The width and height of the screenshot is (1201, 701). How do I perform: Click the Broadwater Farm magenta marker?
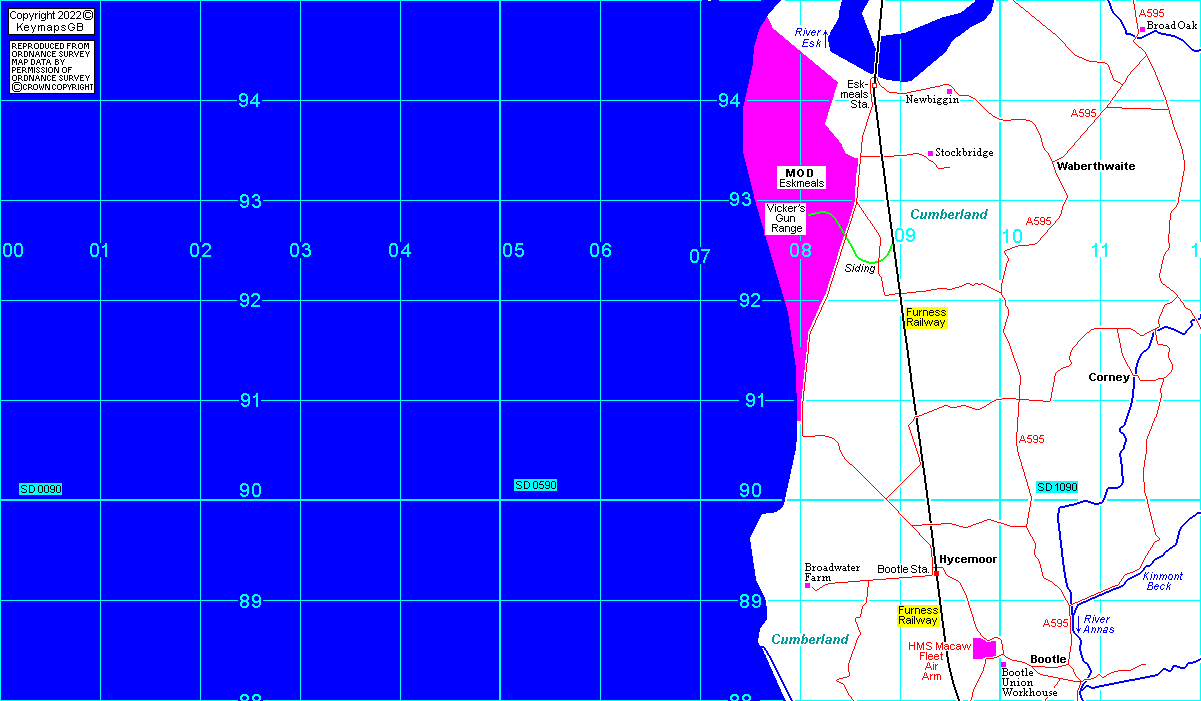(808, 585)
